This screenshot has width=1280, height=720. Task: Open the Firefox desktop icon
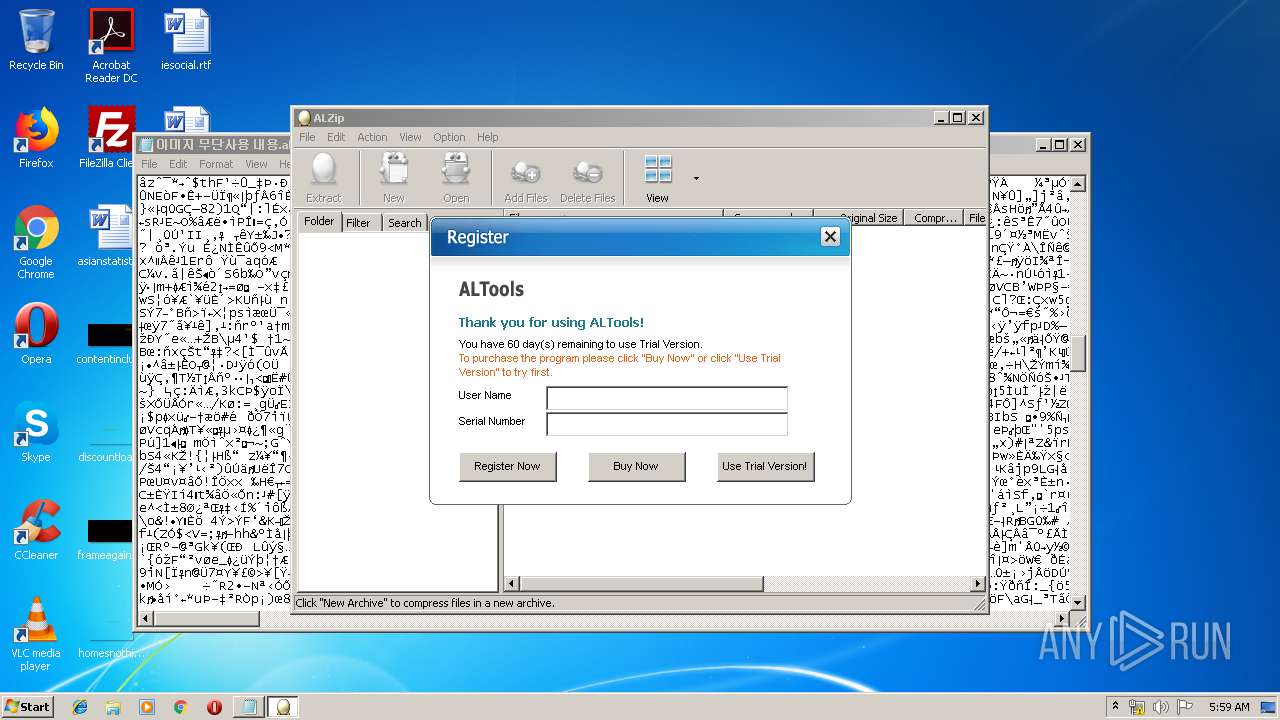tap(36, 138)
